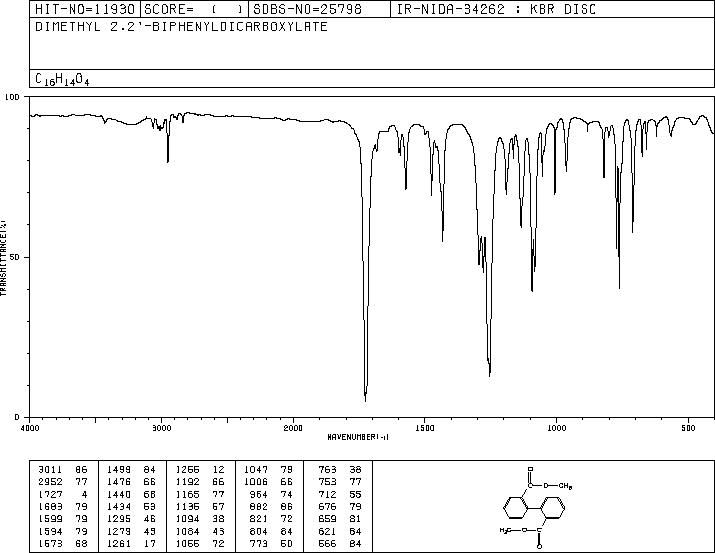Click the SDBS-NO=25798 header cell
This screenshot has width=715, height=553.
[319, 9]
